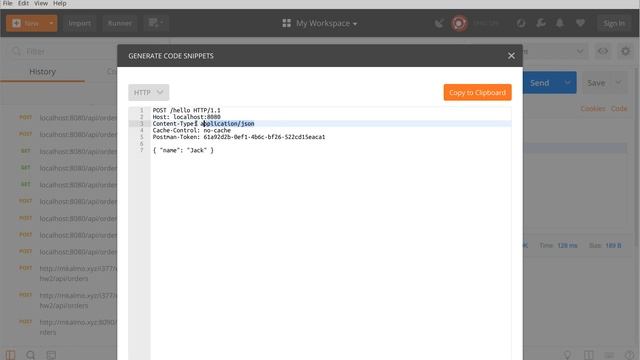Open the notifications bell

[560, 23]
